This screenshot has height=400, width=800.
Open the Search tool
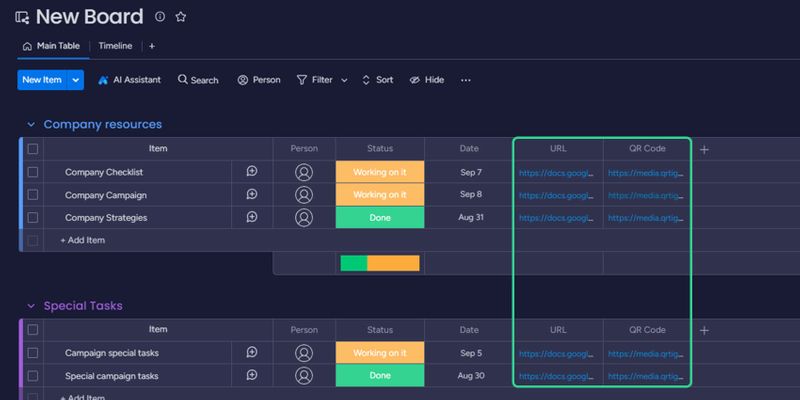click(198, 80)
